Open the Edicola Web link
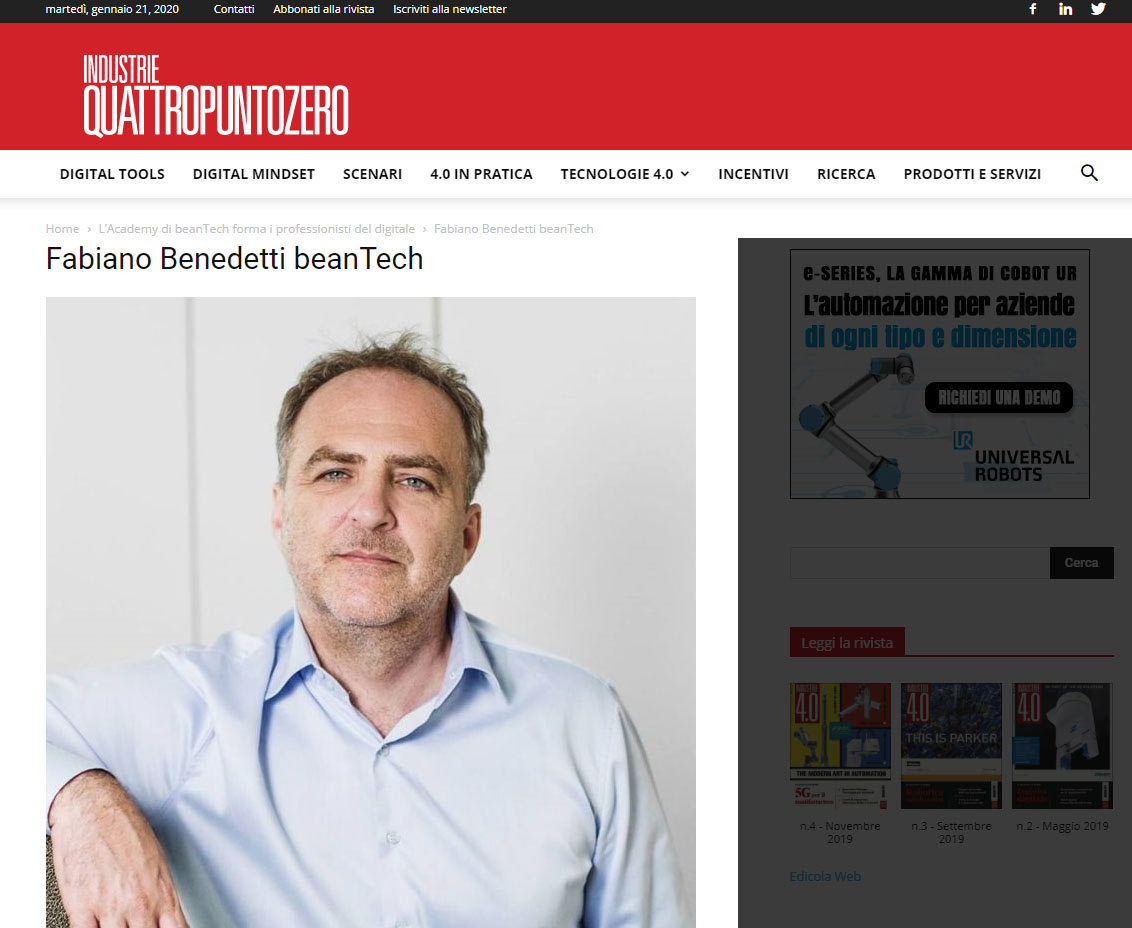The image size is (1132, 928). pos(825,876)
